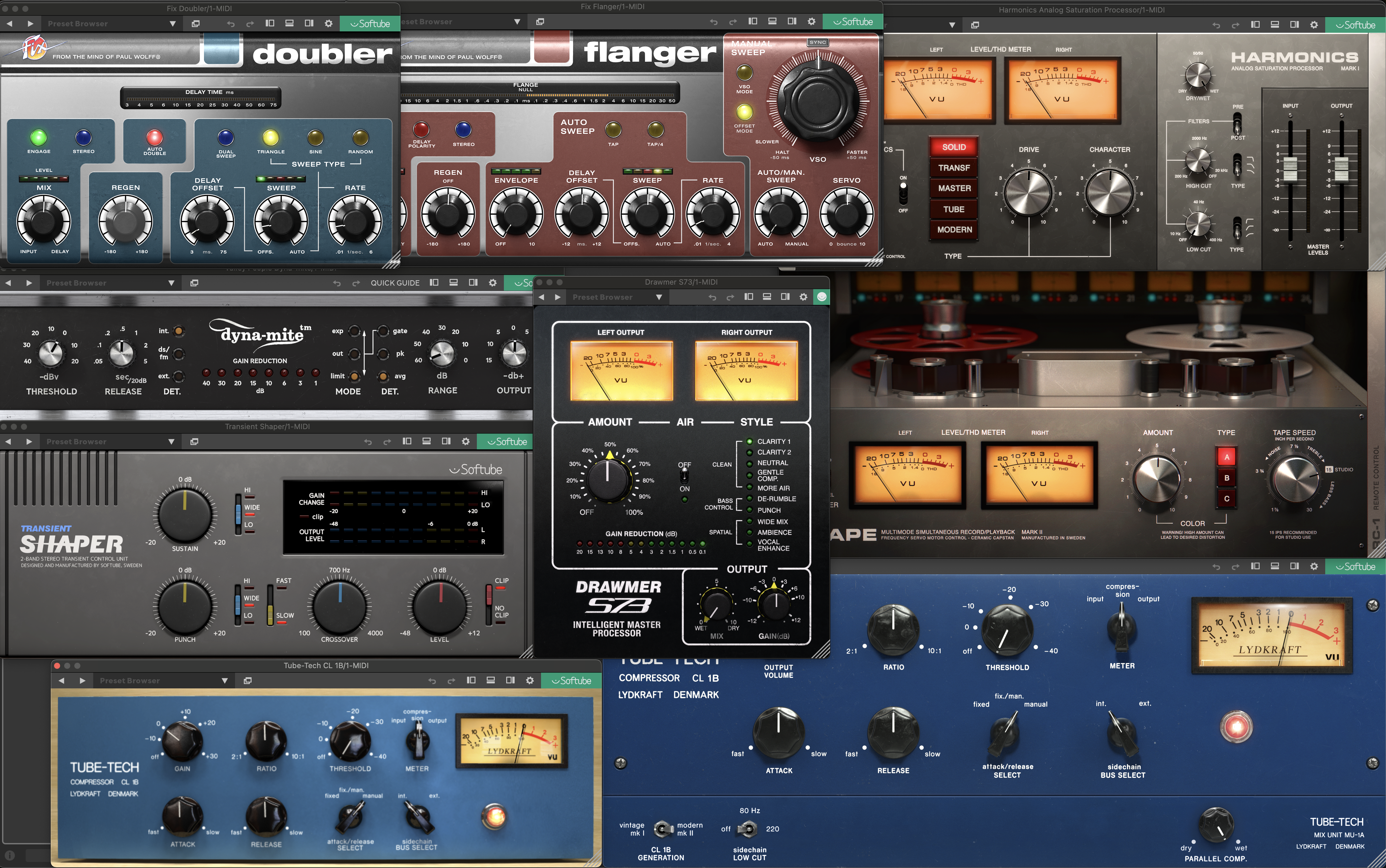Viewport: 1386px width, 868px height.
Task: Open Preset Browser dropdown in Drawmer S73
Action: 617,297
